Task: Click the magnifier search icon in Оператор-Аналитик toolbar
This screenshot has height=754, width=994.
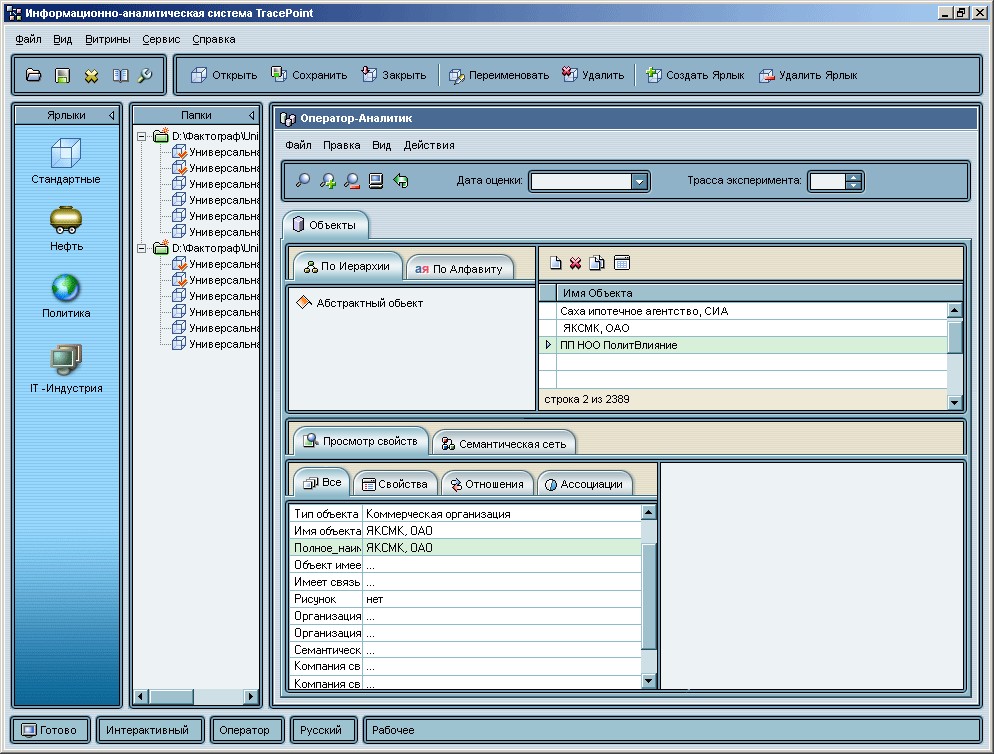Action: click(302, 181)
